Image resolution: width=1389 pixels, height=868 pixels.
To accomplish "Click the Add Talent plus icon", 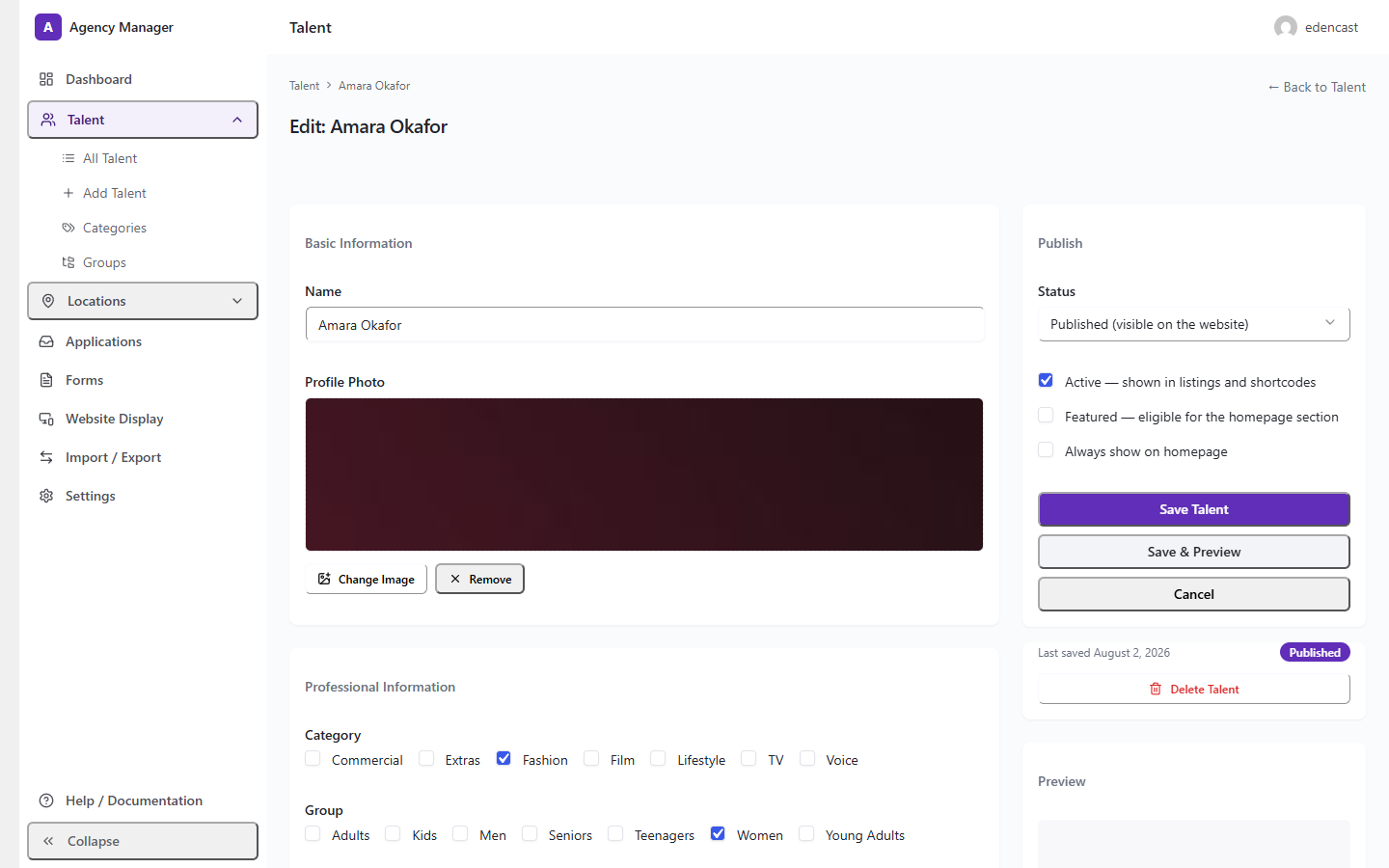I will click(x=68, y=193).
